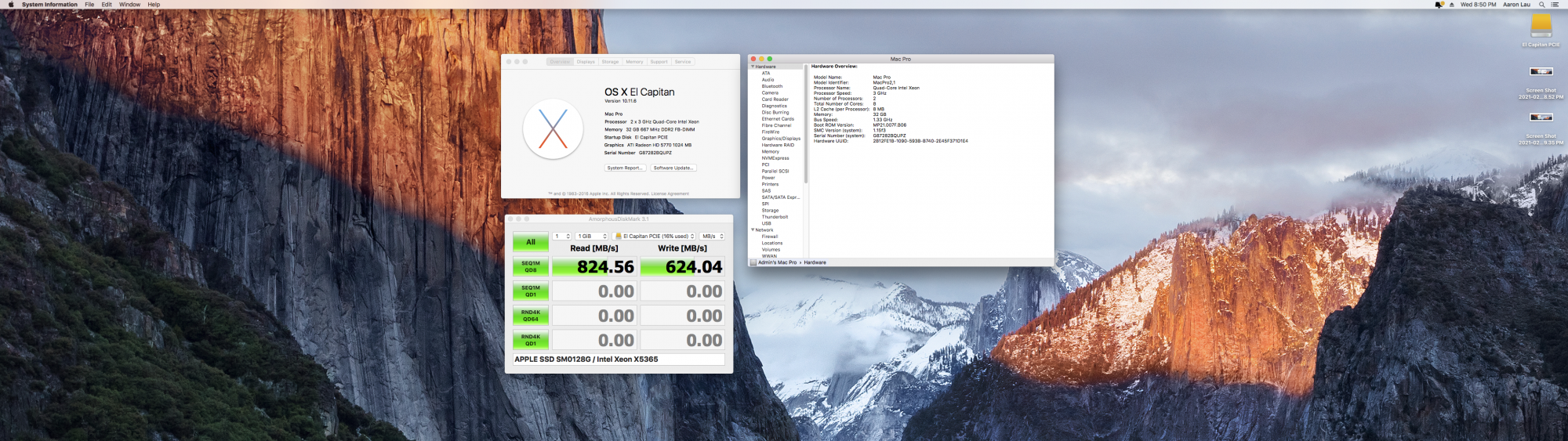Run the RND4K QD1 test
This screenshot has width=1568, height=441.
[x=531, y=340]
